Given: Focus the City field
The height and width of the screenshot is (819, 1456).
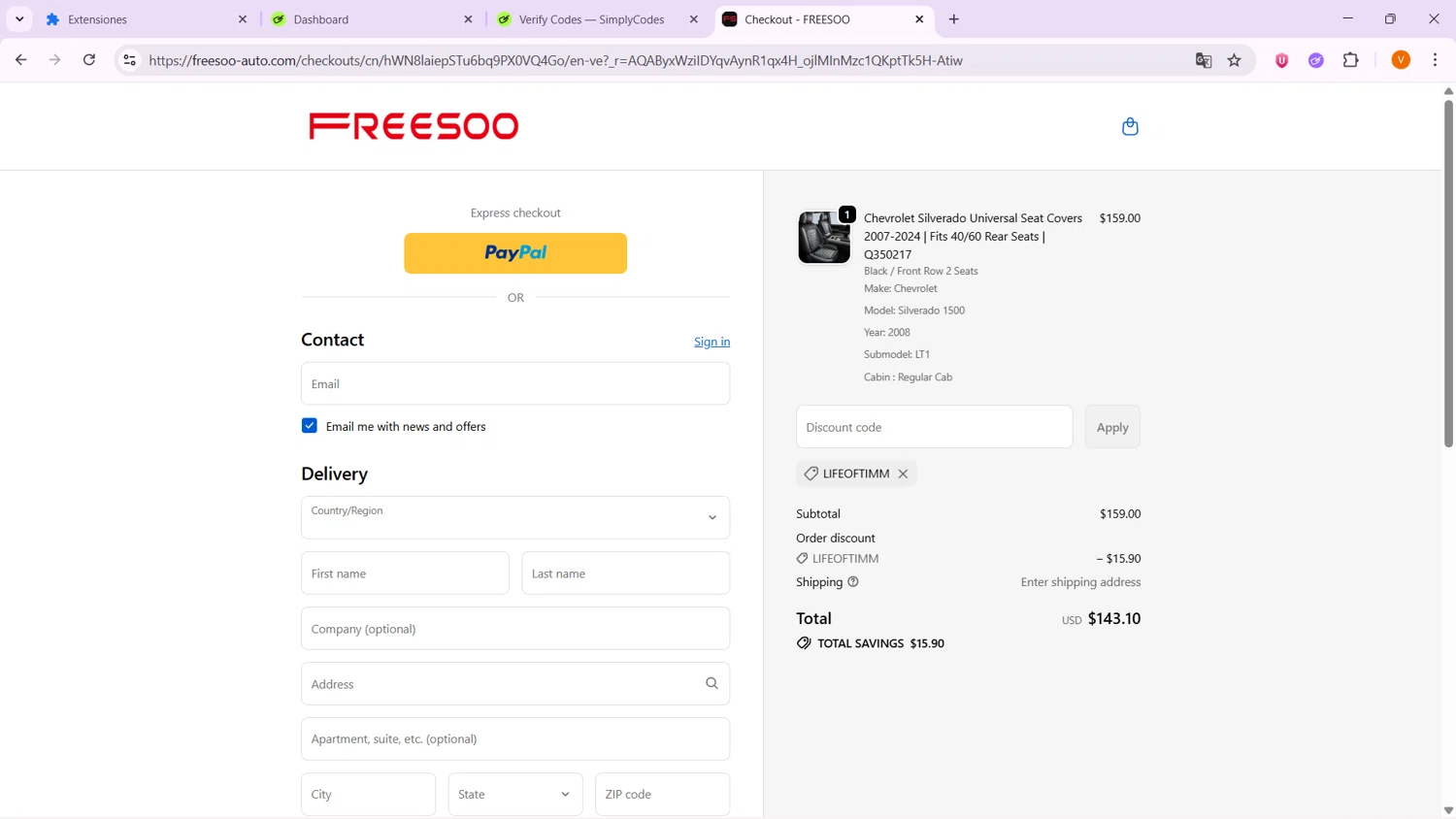Looking at the screenshot, I should coord(368,794).
